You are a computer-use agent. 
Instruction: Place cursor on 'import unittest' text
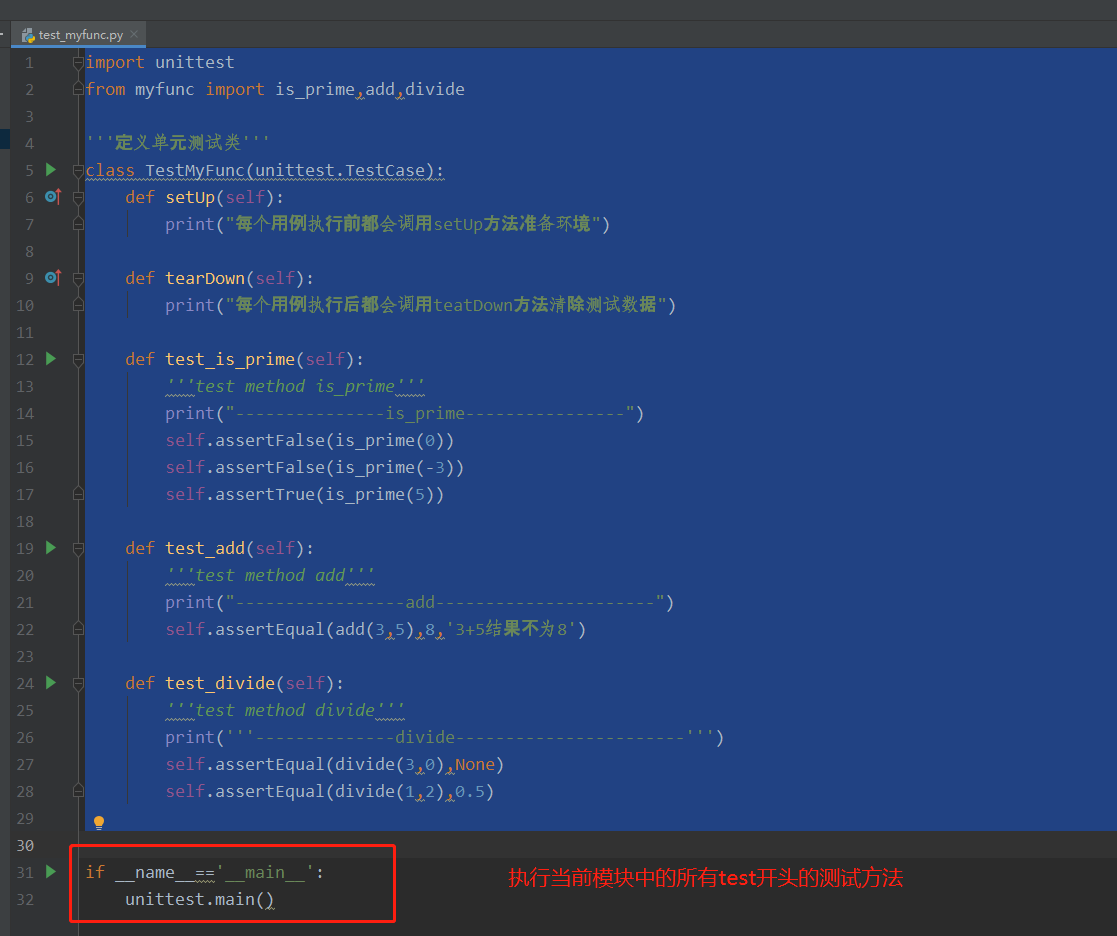160,63
